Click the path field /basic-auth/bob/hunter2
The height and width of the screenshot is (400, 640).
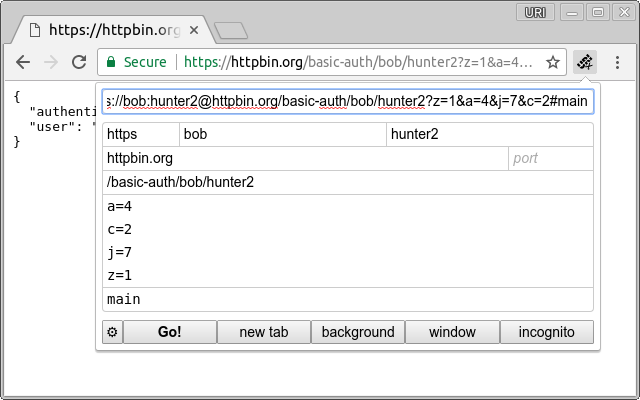coord(348,182)
